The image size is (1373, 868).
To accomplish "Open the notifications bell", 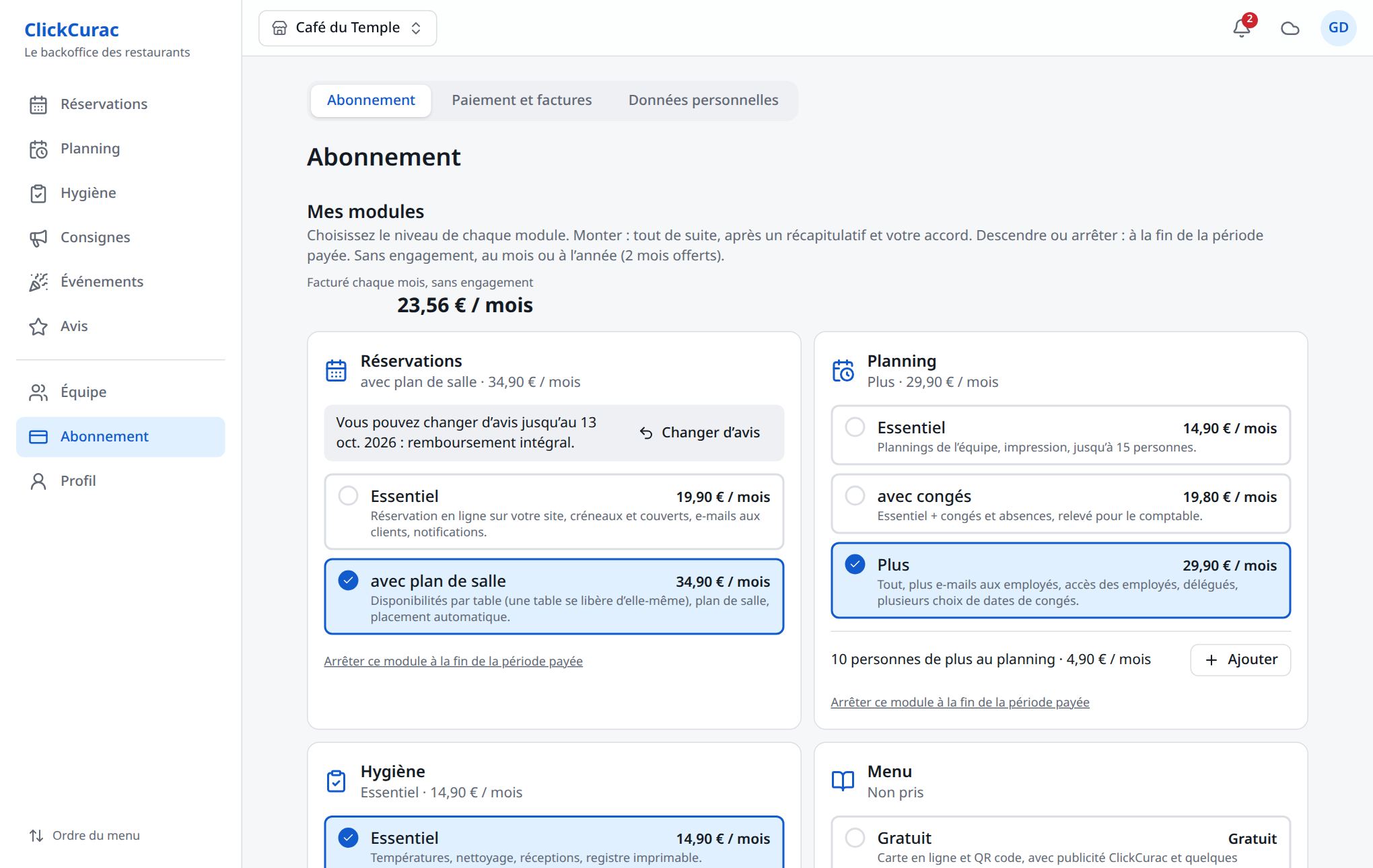I will 1242,28.
